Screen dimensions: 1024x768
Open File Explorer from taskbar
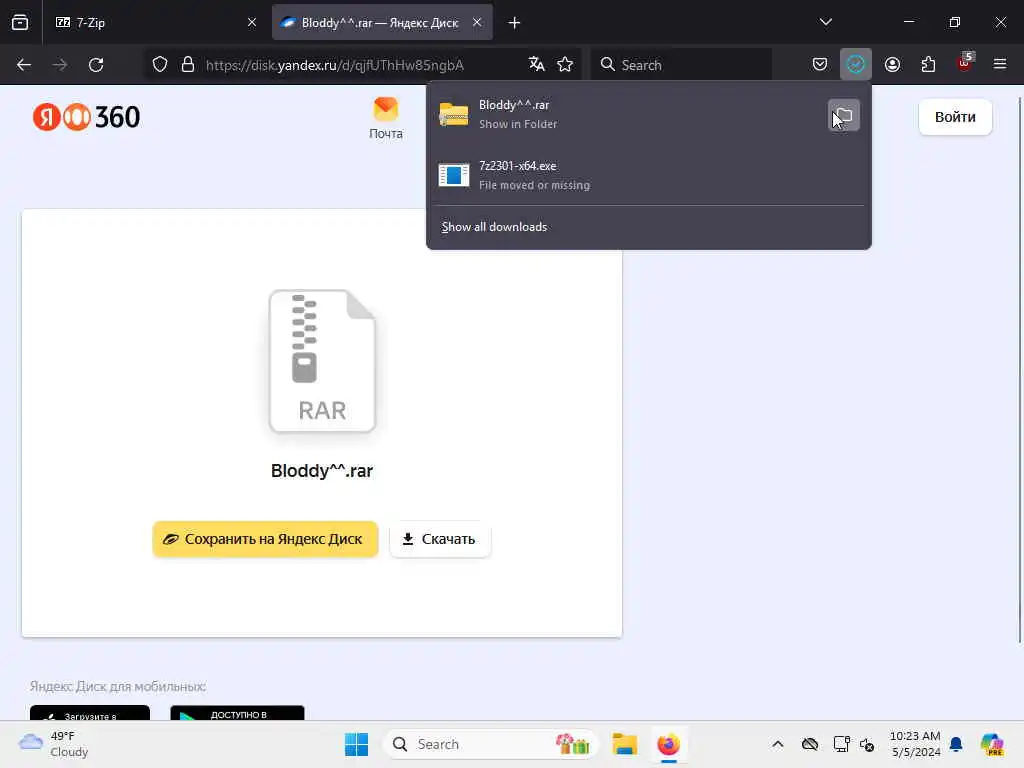click(624, 744)
